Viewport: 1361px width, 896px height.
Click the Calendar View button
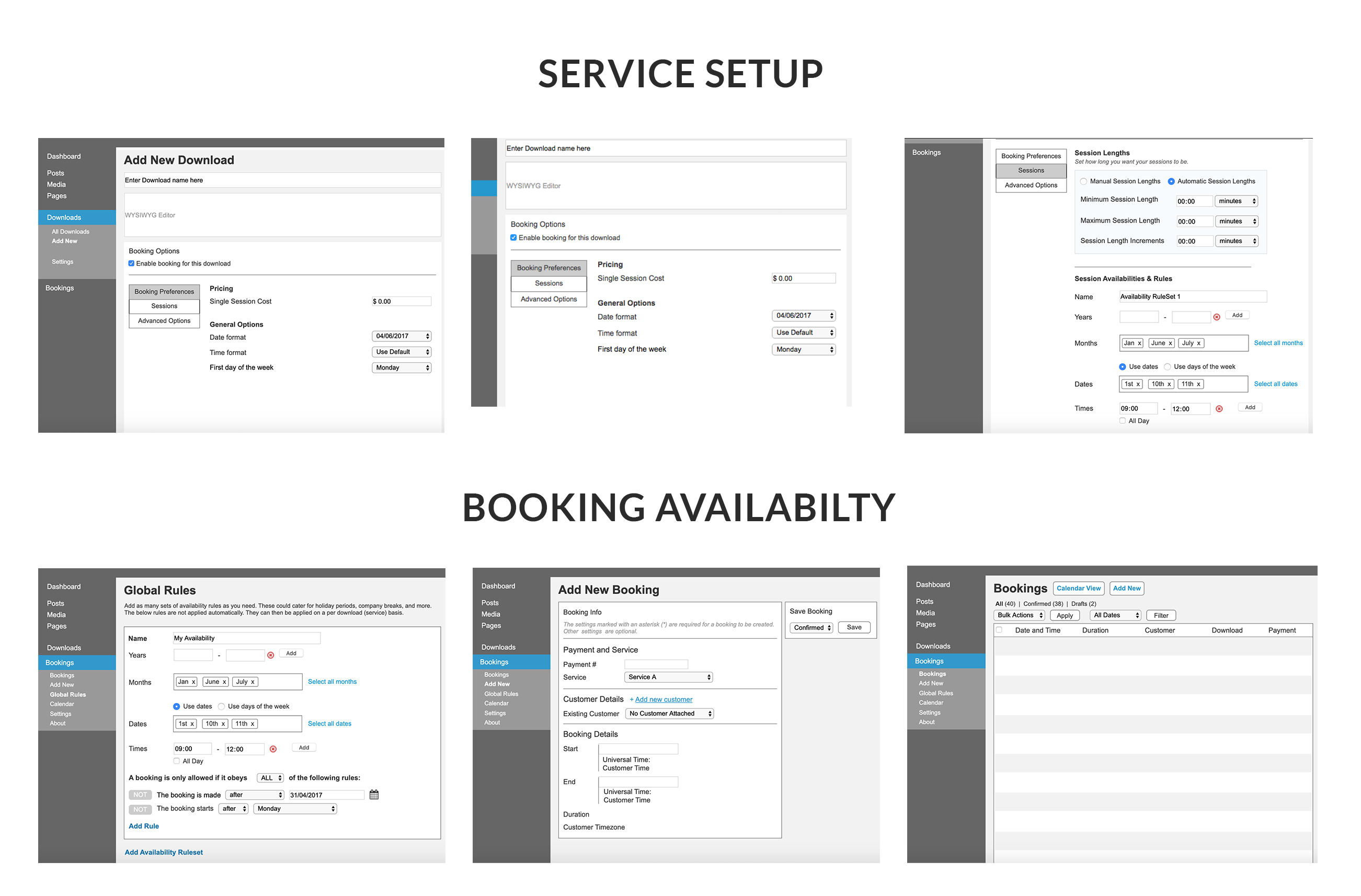click(1078, 589)
